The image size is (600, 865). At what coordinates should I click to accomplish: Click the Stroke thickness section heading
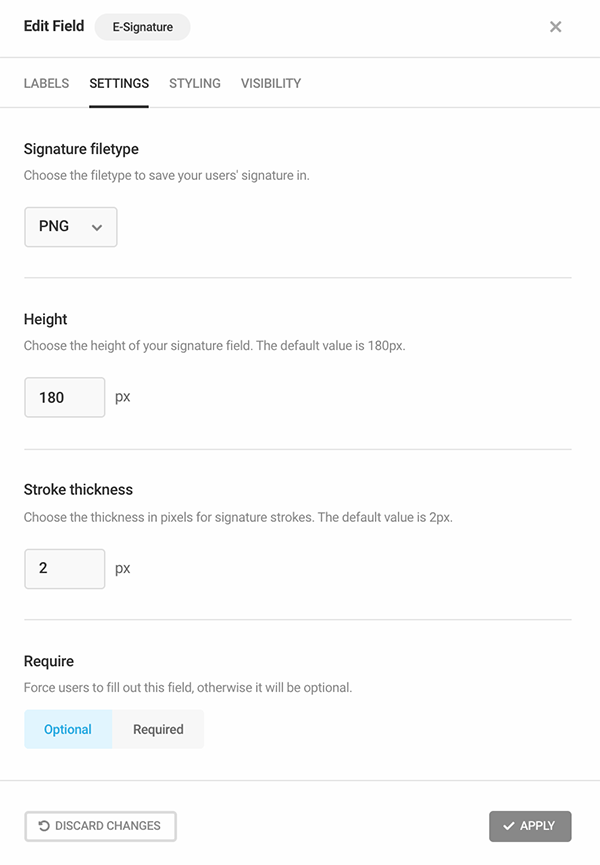(78, 490)
